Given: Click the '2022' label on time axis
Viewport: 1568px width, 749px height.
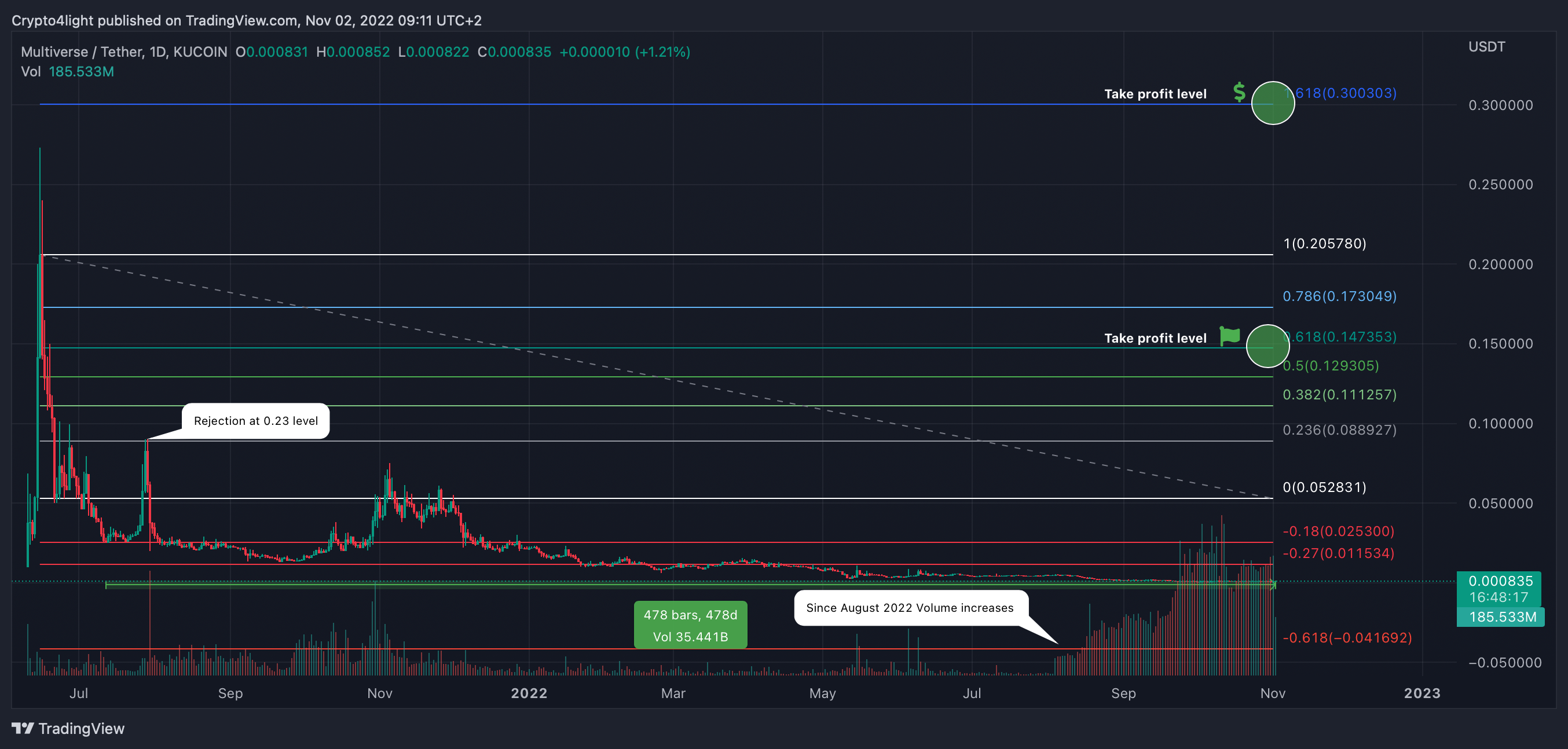Looking at the screenshot, I should 529,693.
